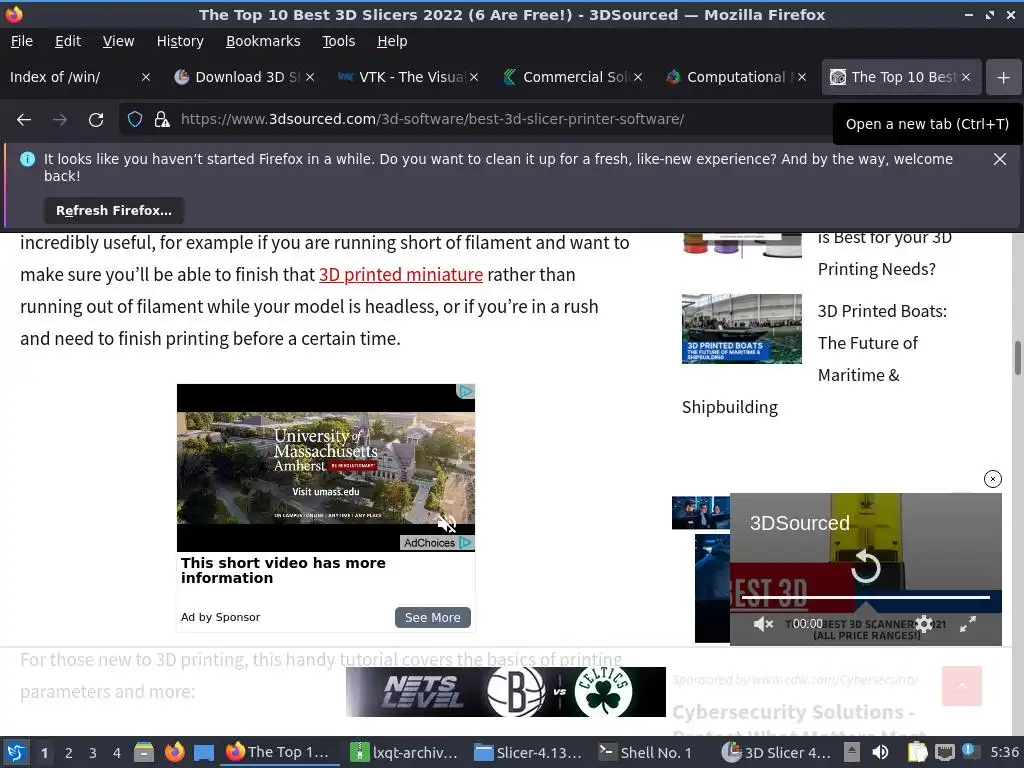Click the Nets vs Celtics banner ad

pyautogui.click(x=505, y=692)
